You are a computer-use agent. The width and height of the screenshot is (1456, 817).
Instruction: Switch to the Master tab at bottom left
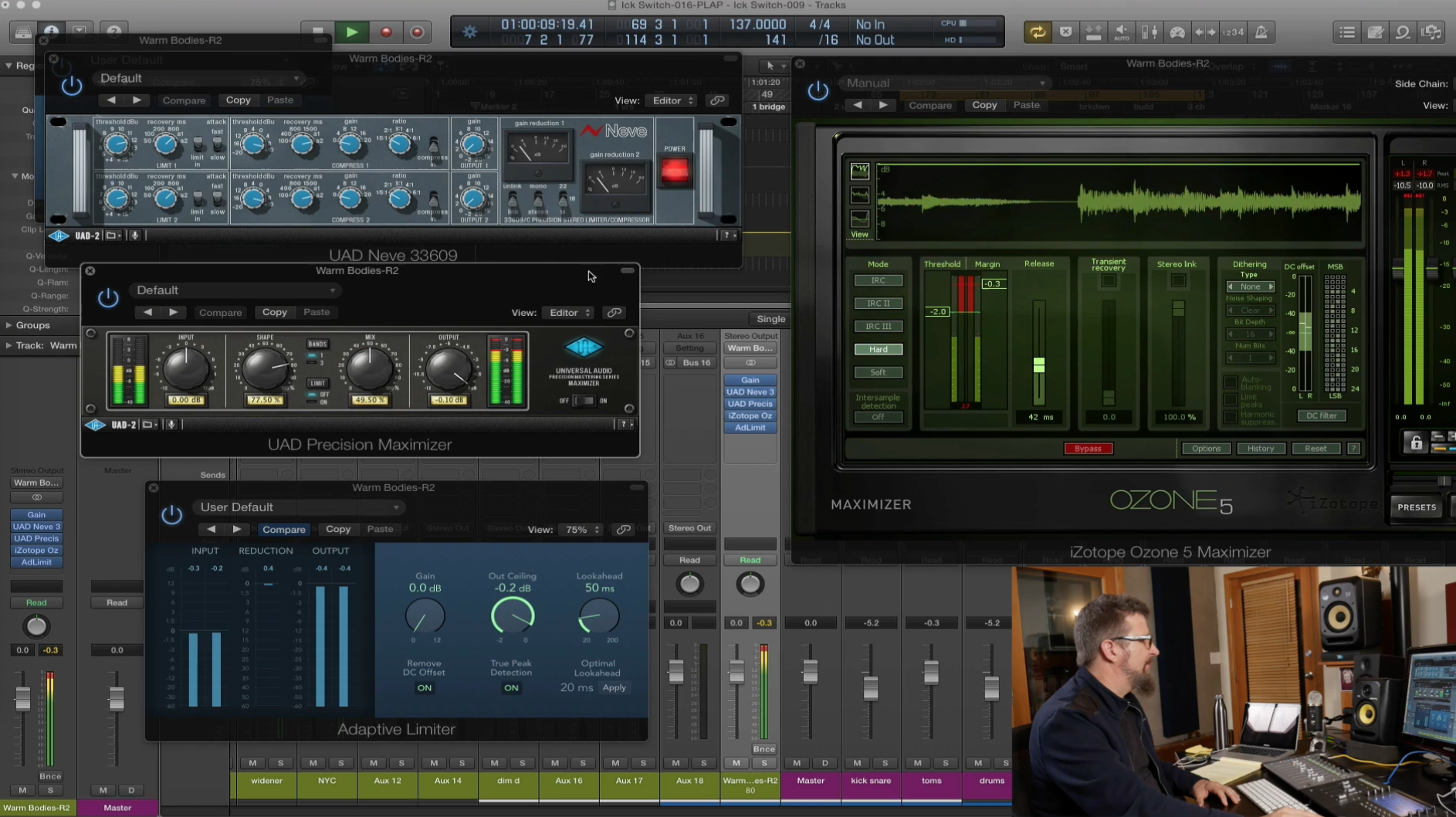pos(117,807)
